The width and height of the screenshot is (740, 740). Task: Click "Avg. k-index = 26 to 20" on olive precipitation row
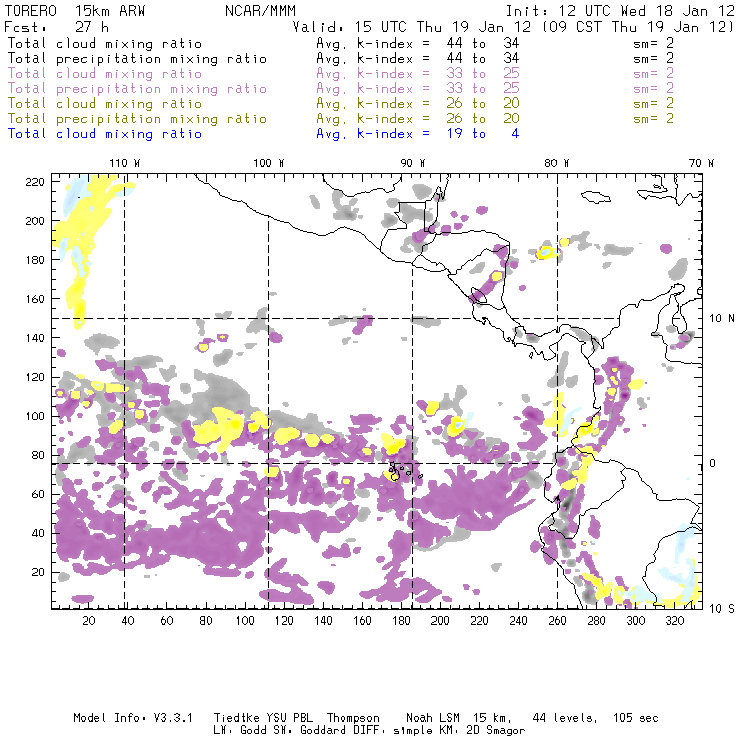click(418, 119)
